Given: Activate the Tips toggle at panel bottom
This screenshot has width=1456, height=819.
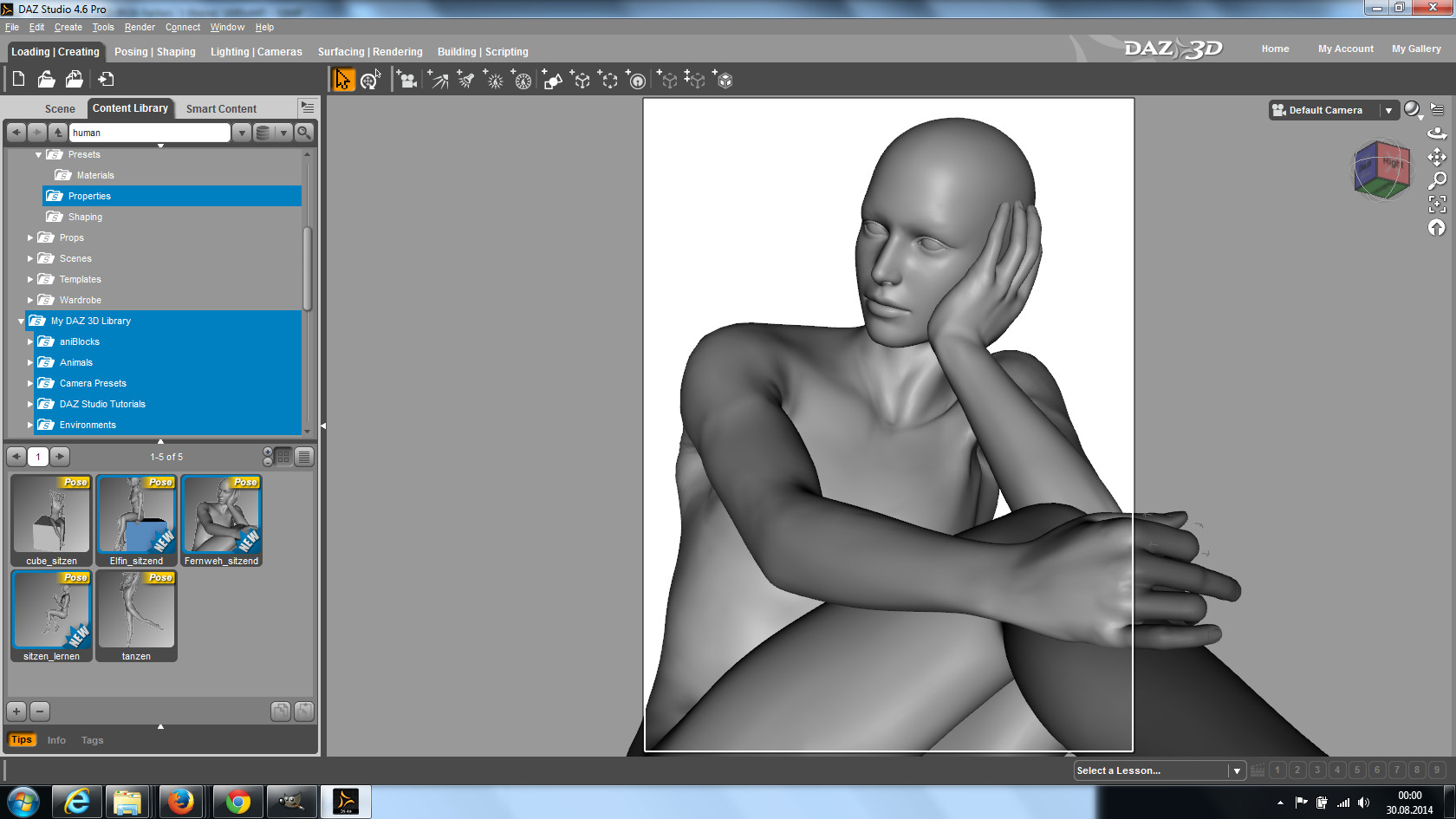Looking at the screenshot, I should click(22, 740).
